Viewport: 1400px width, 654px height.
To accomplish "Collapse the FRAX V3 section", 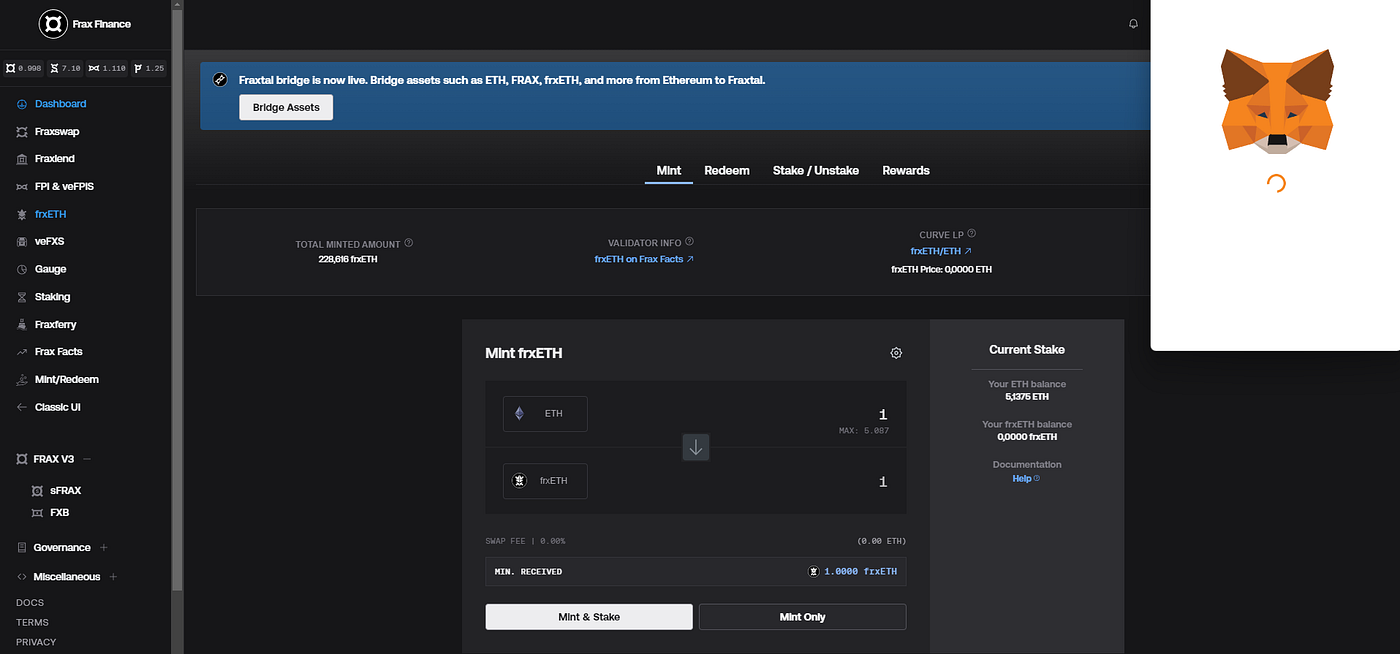I will [87, 459].
